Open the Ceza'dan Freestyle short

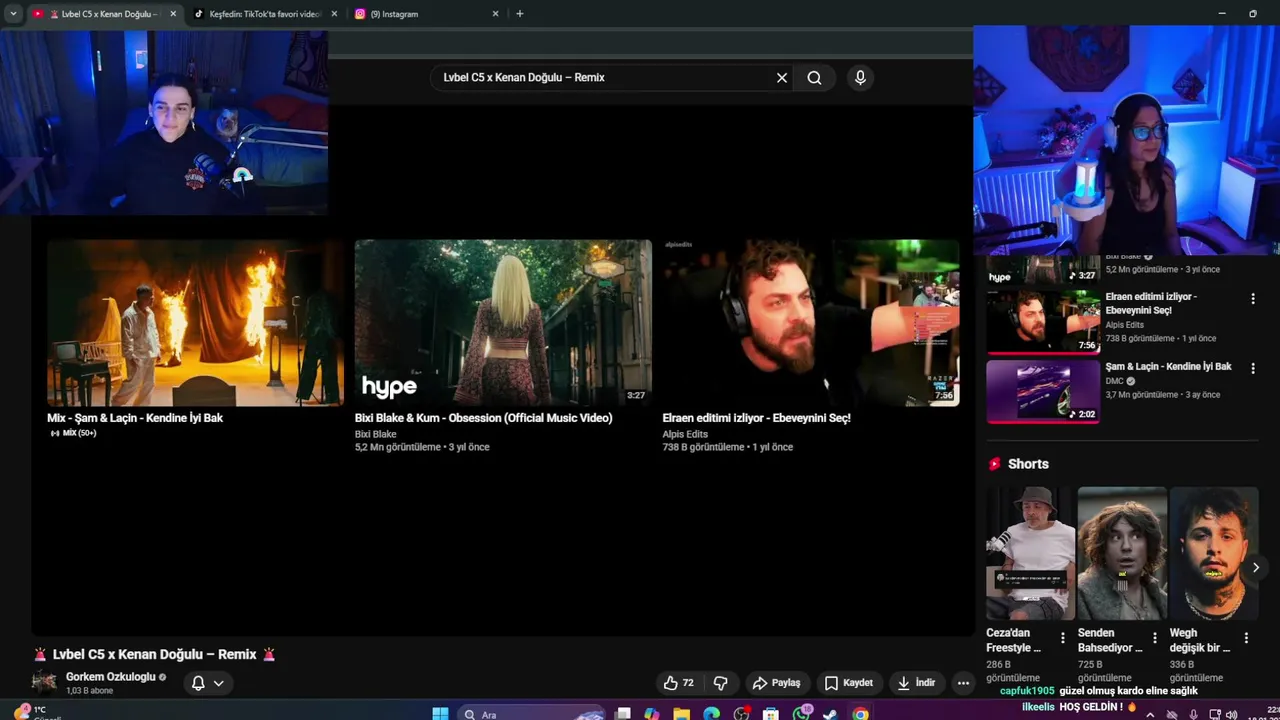click(1030, 554)
